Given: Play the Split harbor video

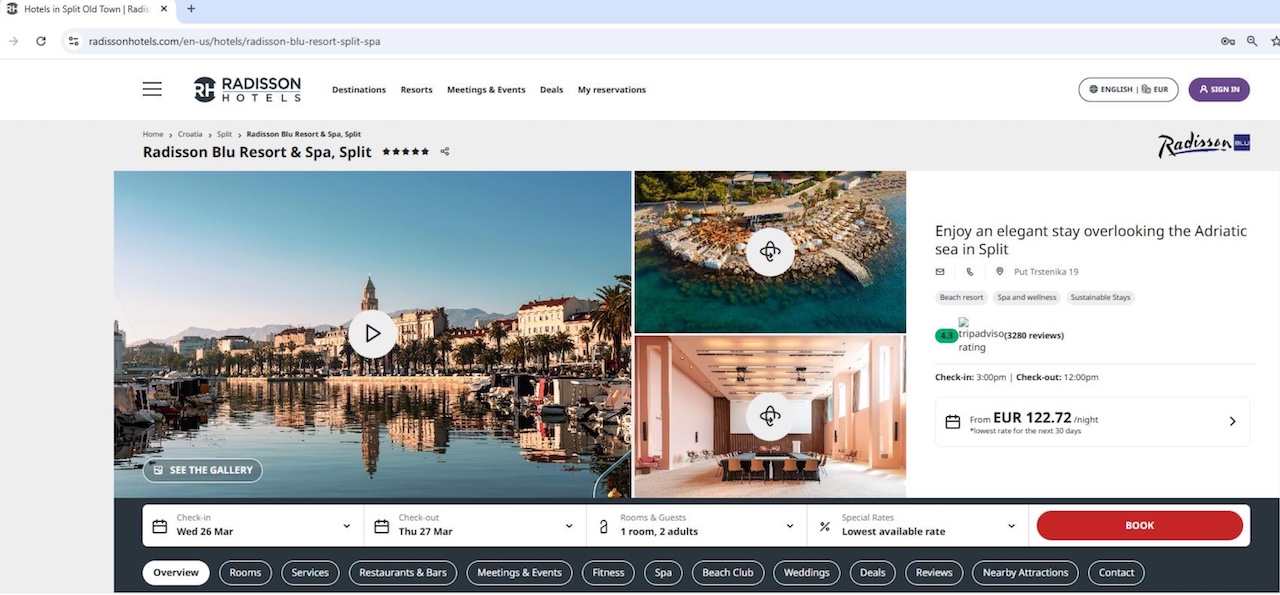Looking at the screenshot, I should [372, 333].
